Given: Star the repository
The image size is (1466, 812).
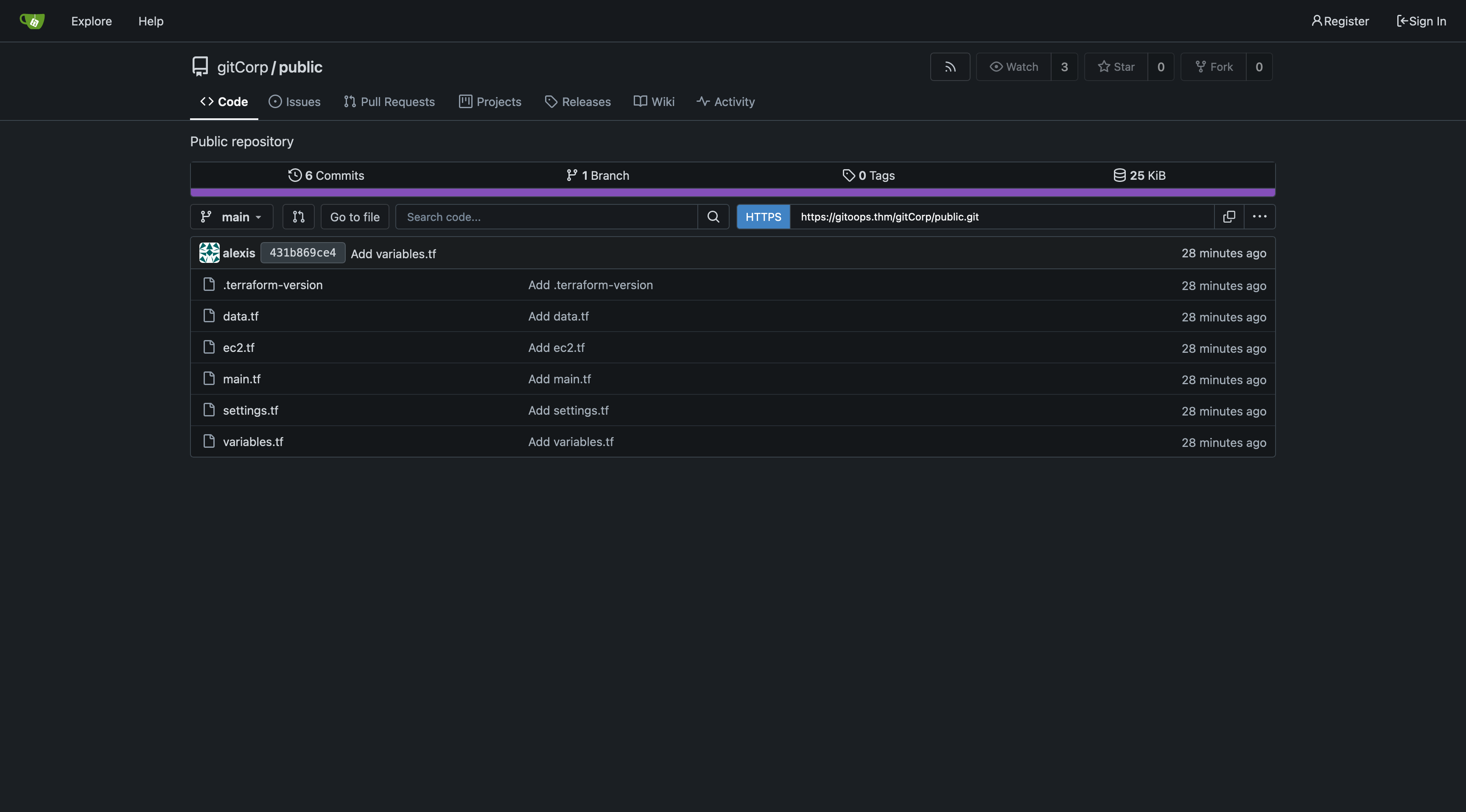Looking at the screenshot, I should (1116, 67).
